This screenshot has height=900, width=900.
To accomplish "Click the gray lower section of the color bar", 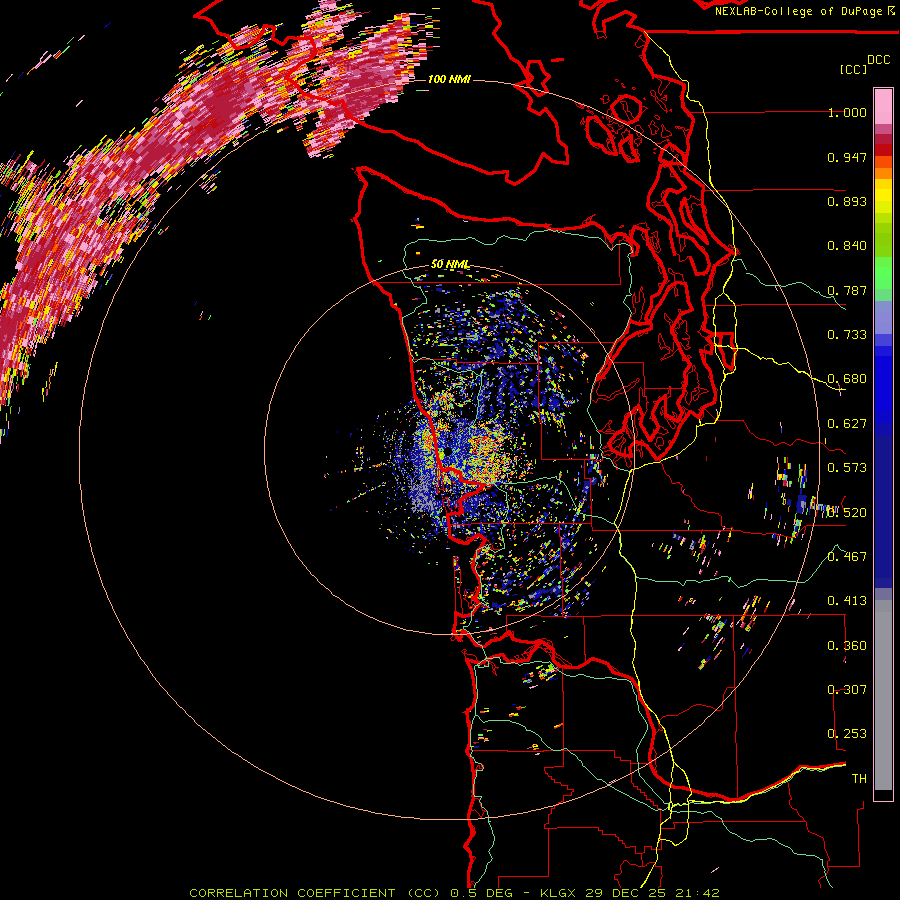I will point(883,695).
